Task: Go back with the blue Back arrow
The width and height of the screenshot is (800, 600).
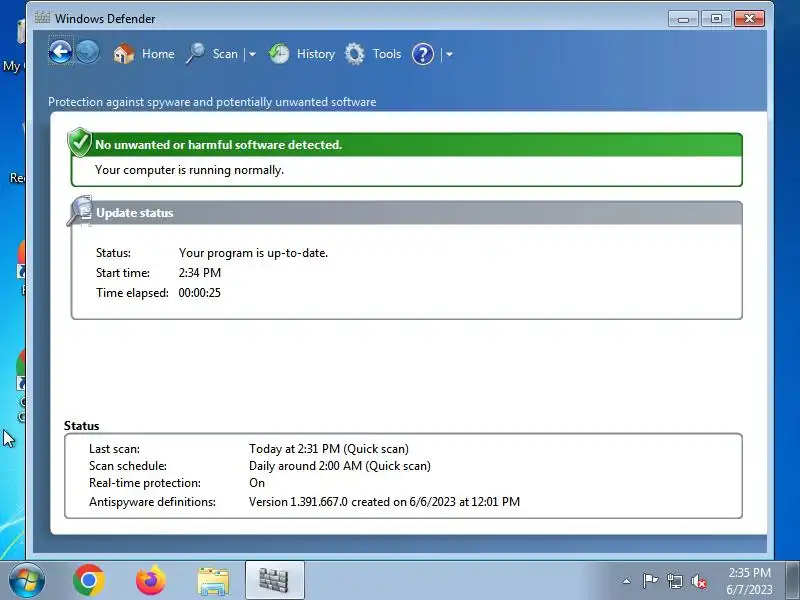Action: tap(60, 52)
